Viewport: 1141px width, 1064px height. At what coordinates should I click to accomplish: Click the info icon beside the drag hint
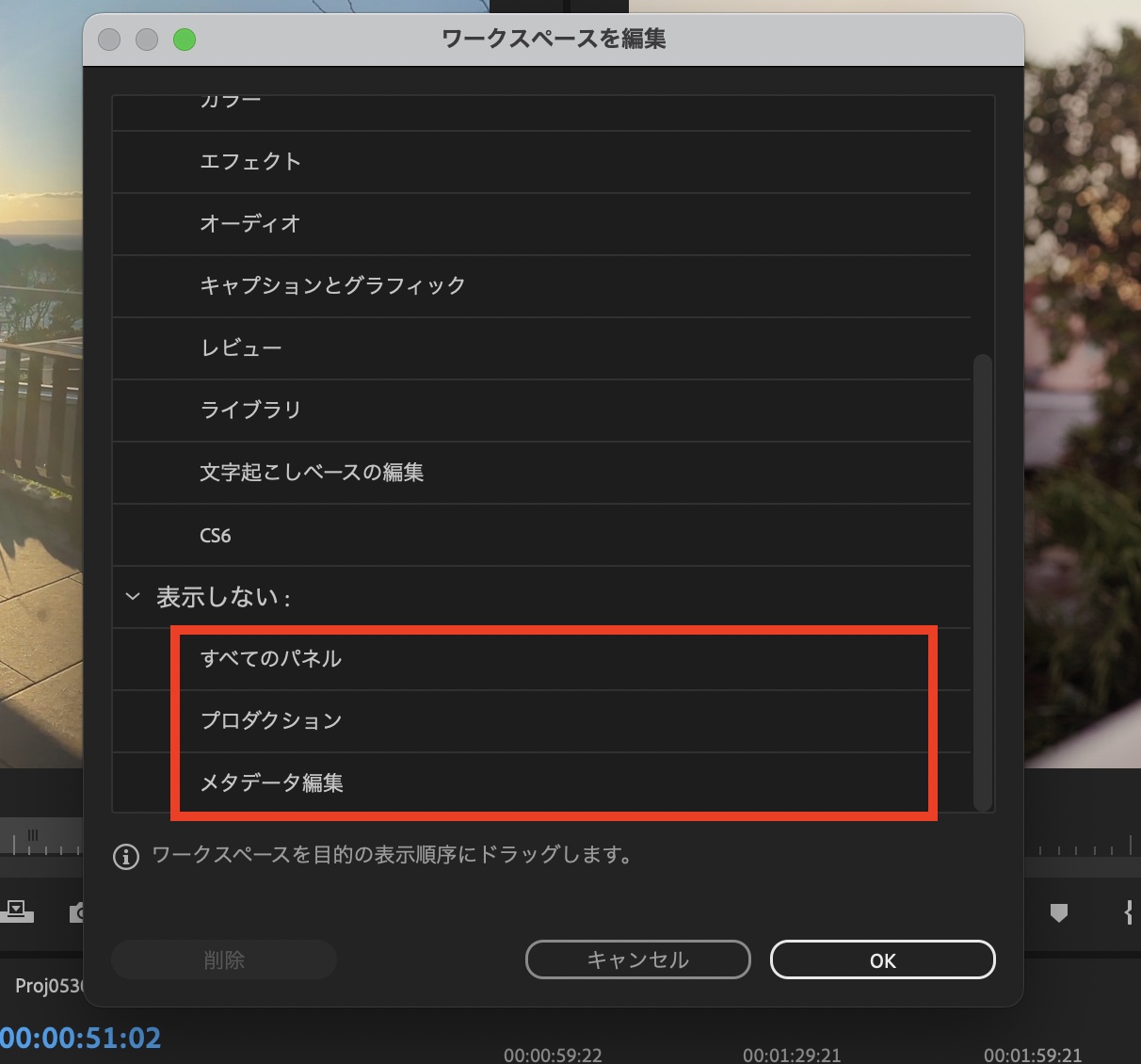126,857
